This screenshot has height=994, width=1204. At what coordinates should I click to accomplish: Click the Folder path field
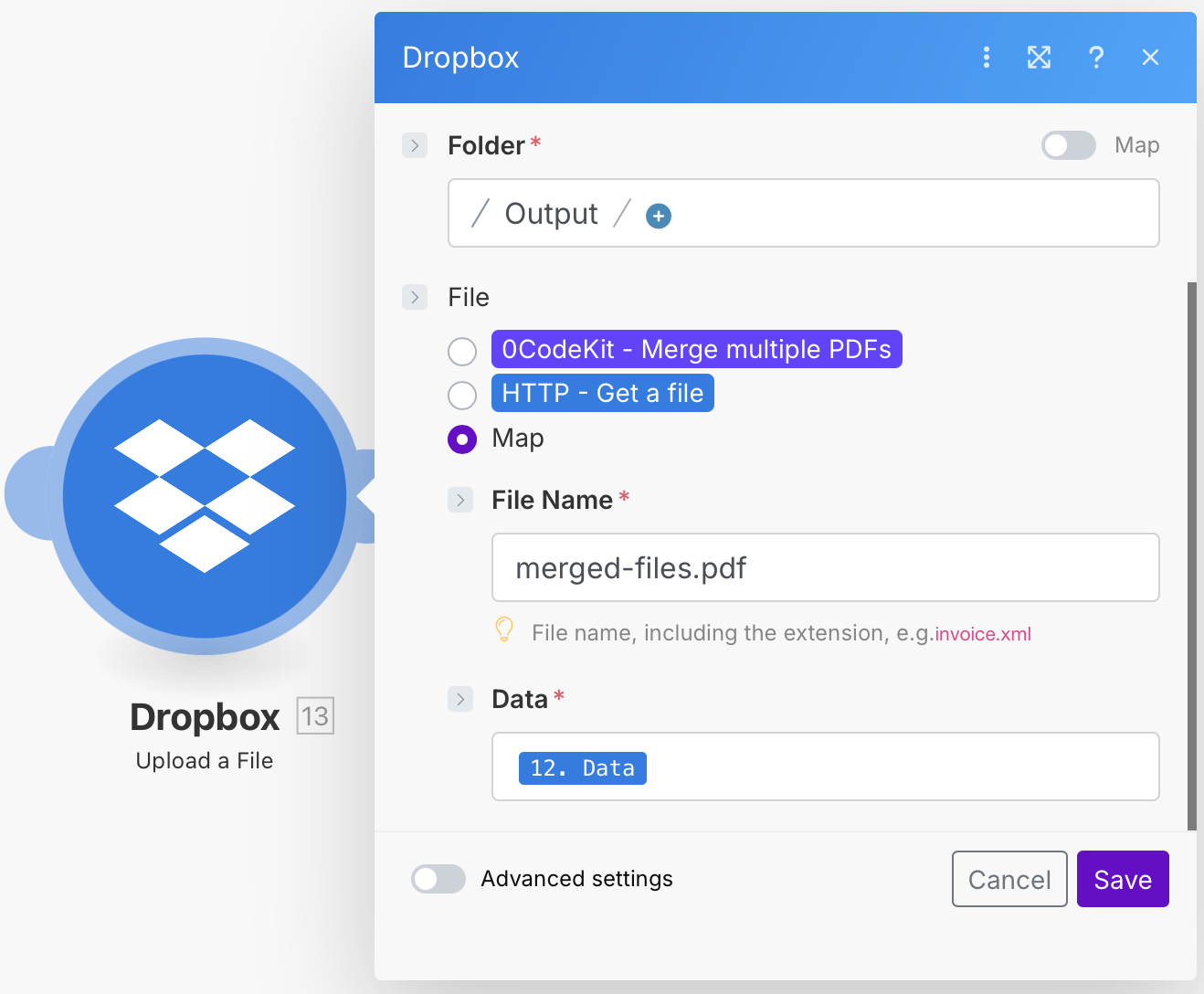click(x=804, y=213)
